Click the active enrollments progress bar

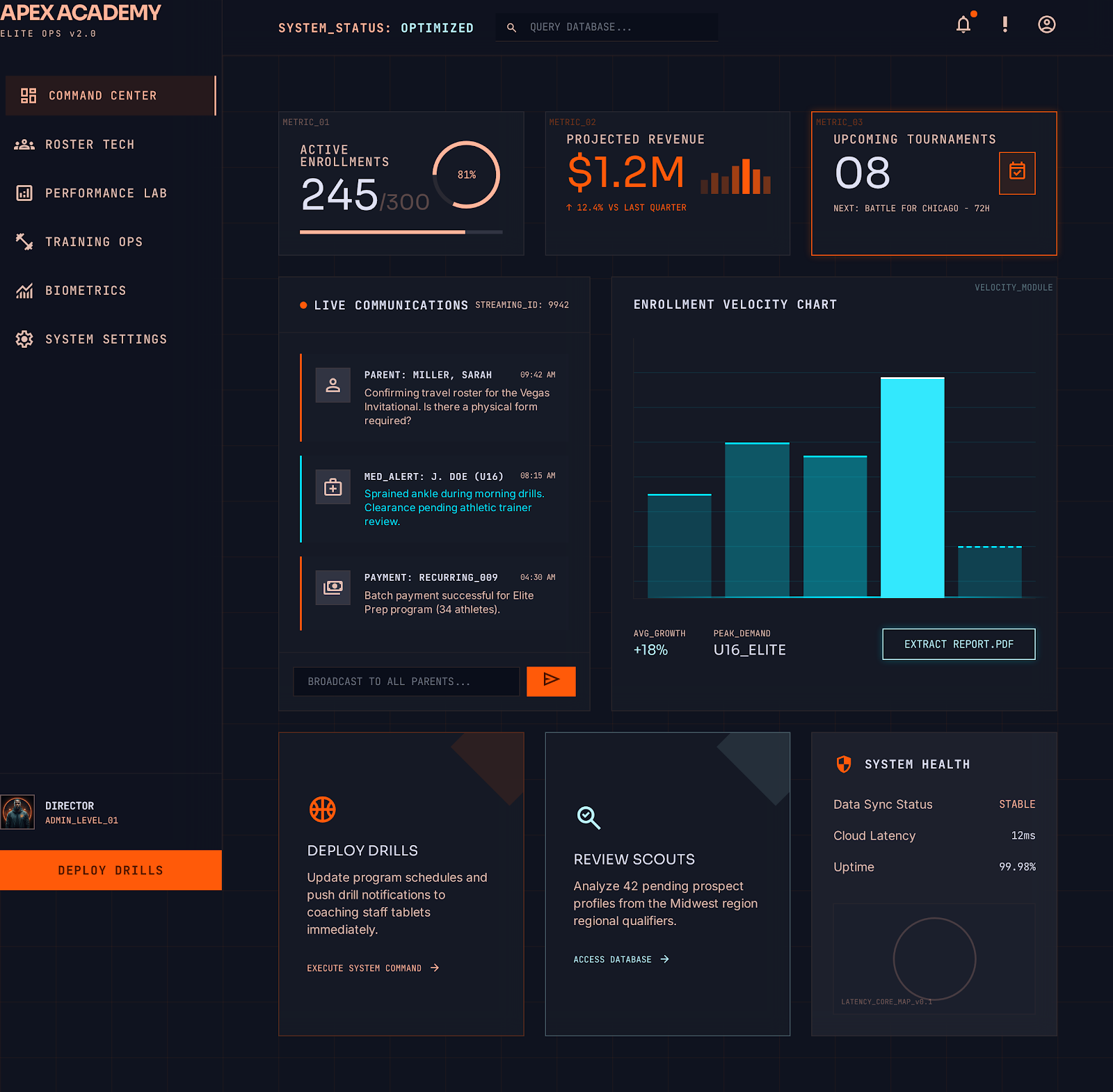click(401, 232)
